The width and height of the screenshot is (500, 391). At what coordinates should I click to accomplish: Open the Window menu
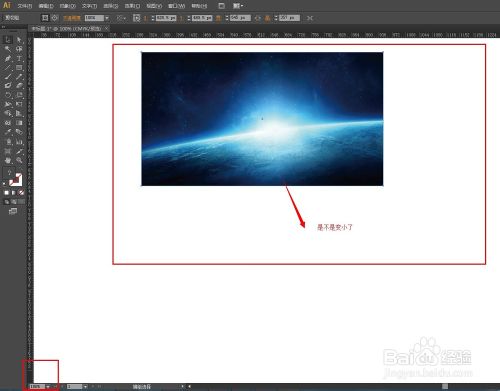(176, 6)
